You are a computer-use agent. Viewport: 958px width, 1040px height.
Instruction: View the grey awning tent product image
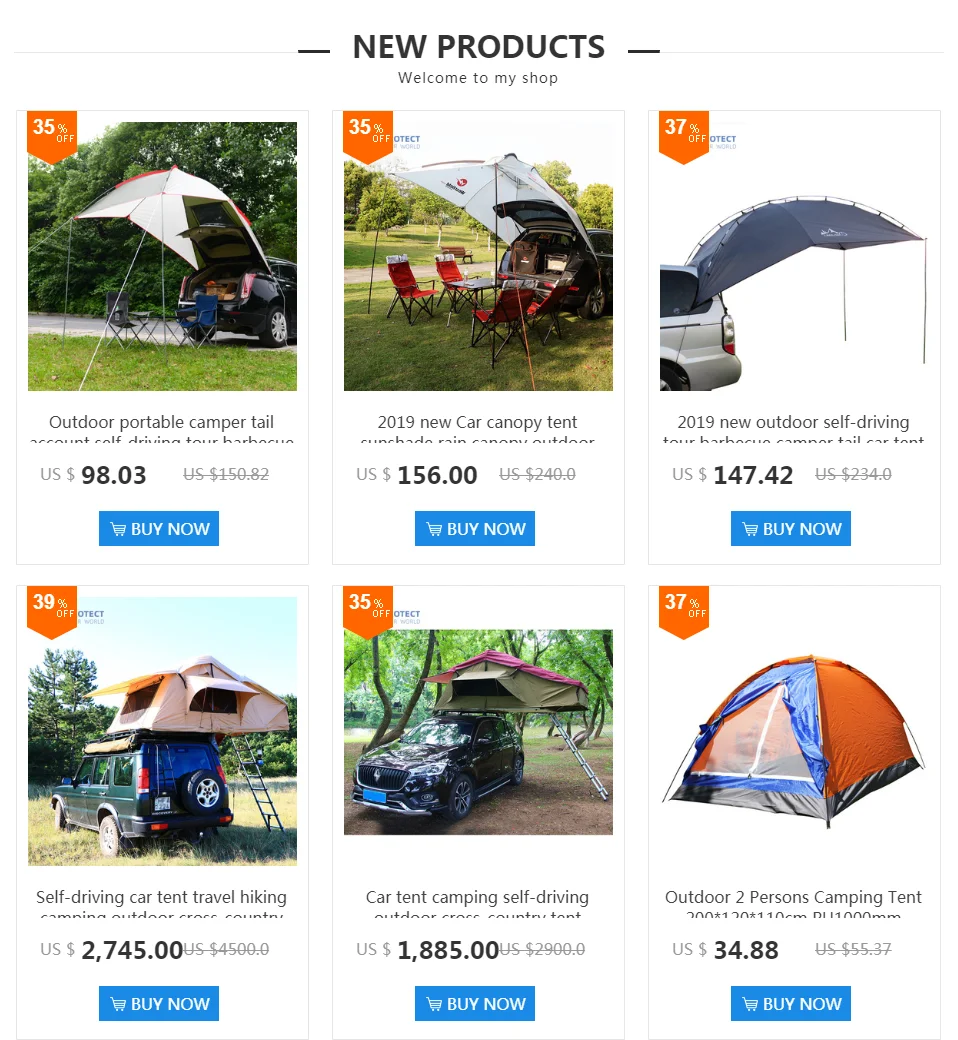click(793, 256)
